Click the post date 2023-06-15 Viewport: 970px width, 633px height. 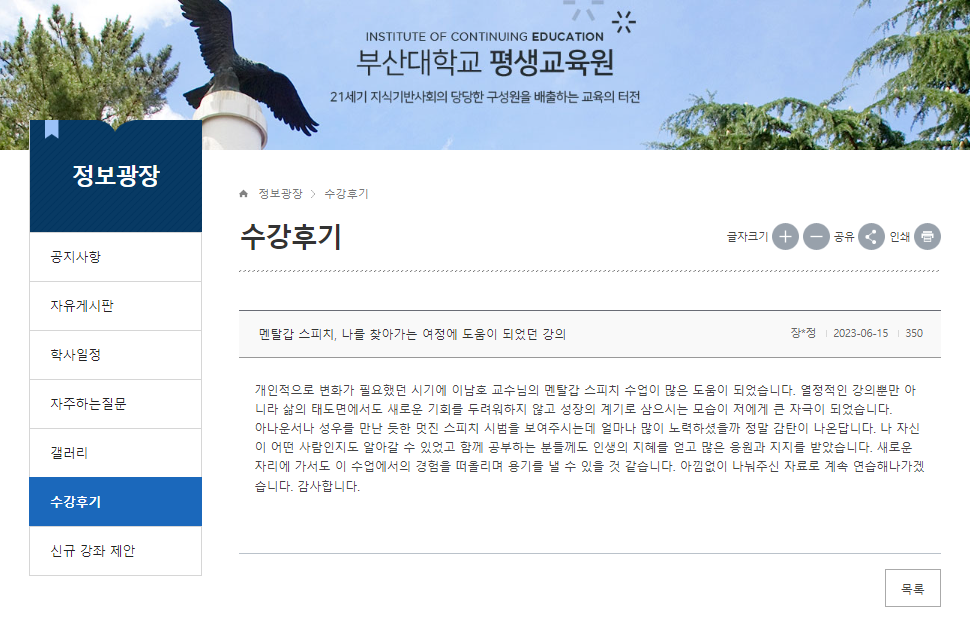[x=860, y=334]
